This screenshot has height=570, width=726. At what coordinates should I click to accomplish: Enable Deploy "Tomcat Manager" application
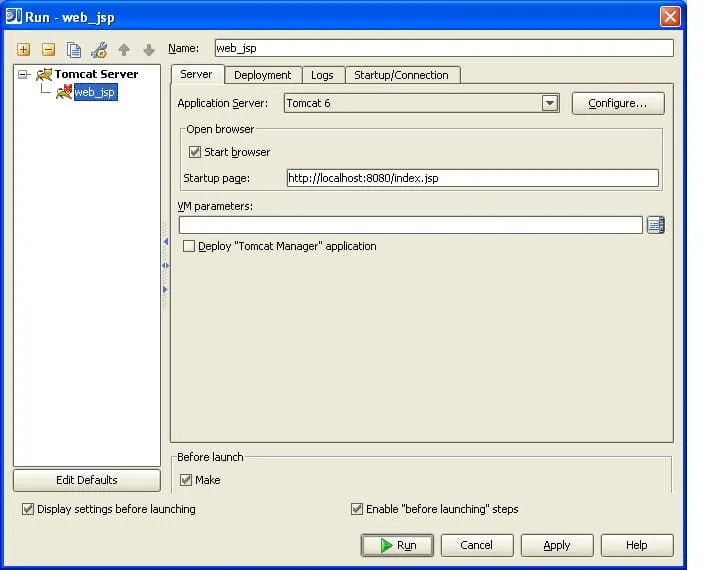189,246
